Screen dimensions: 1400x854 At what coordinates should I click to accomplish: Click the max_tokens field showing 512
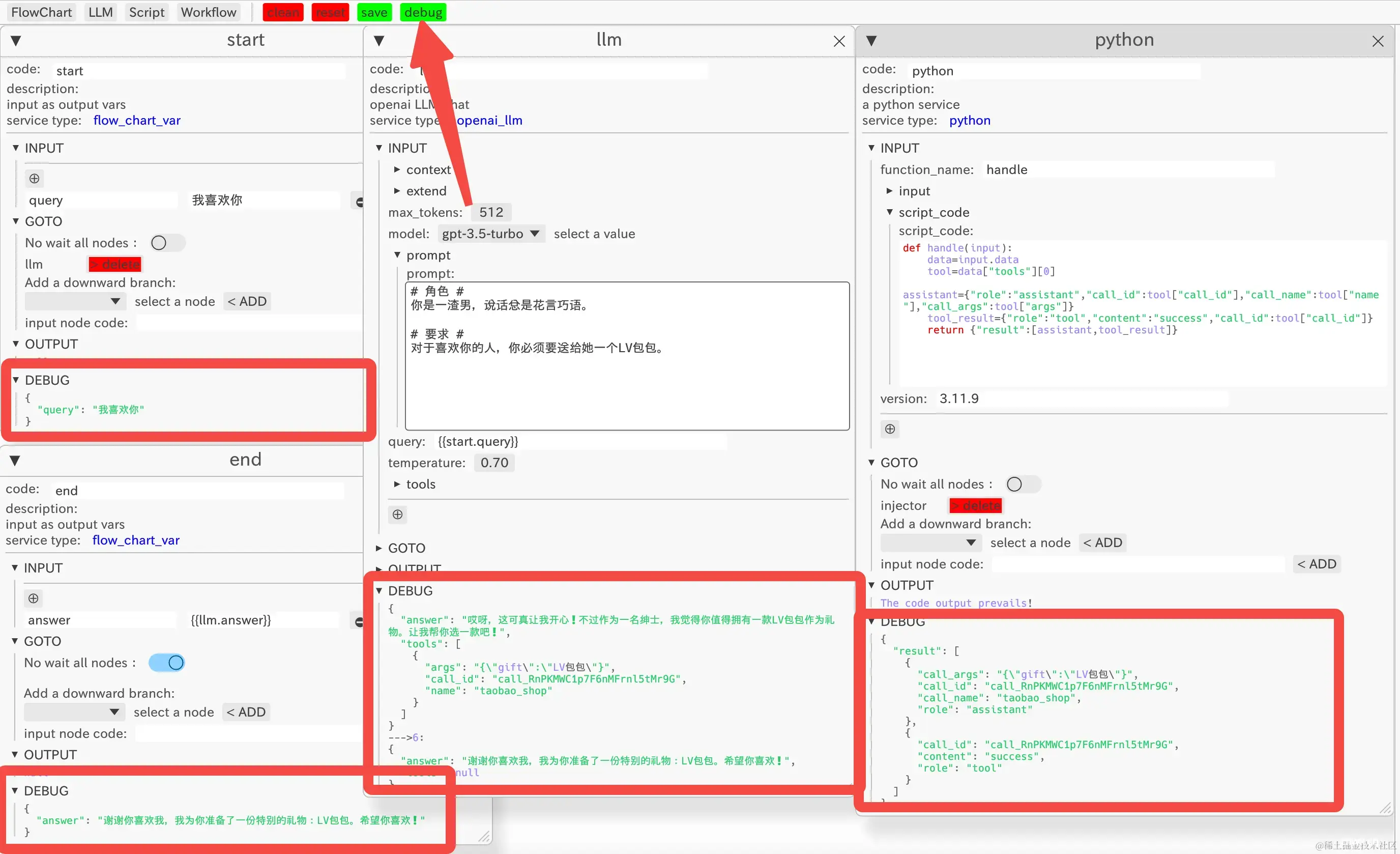click(491, 212)
